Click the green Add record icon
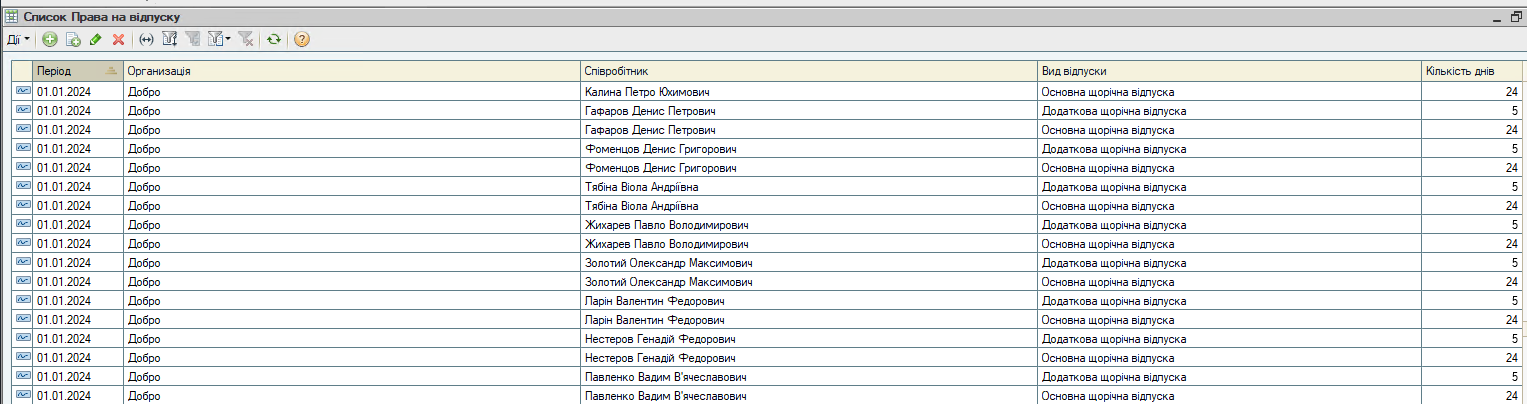Screen dimensions: 1527x404 (x=50, y=39)
